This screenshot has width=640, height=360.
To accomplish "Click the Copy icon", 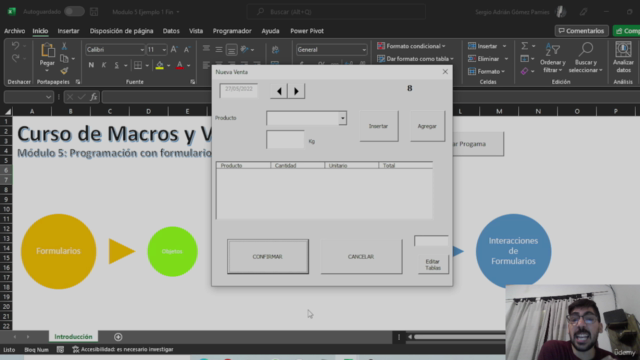I will [64, 58].
